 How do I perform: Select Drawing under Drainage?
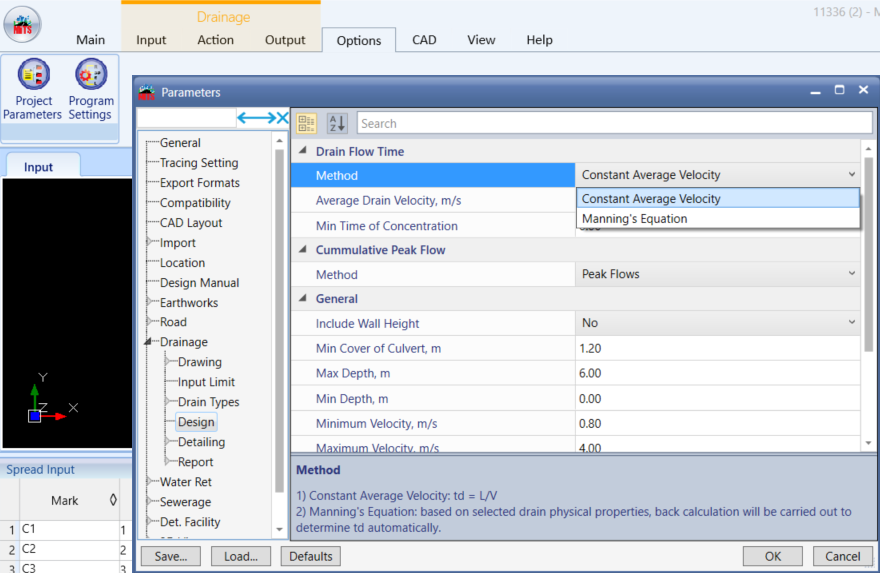200,362
